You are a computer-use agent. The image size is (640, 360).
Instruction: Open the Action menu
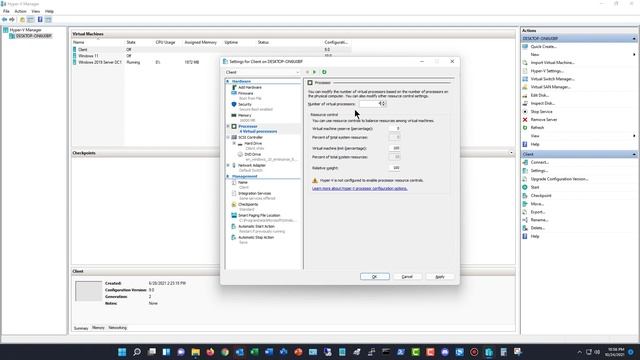[20, 11]
